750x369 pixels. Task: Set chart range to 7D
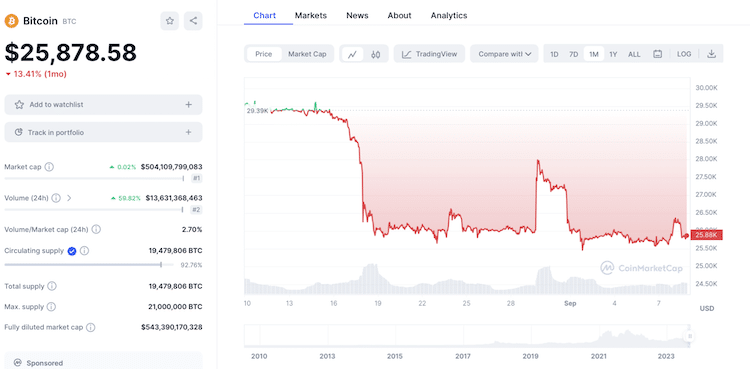[574, 54]
